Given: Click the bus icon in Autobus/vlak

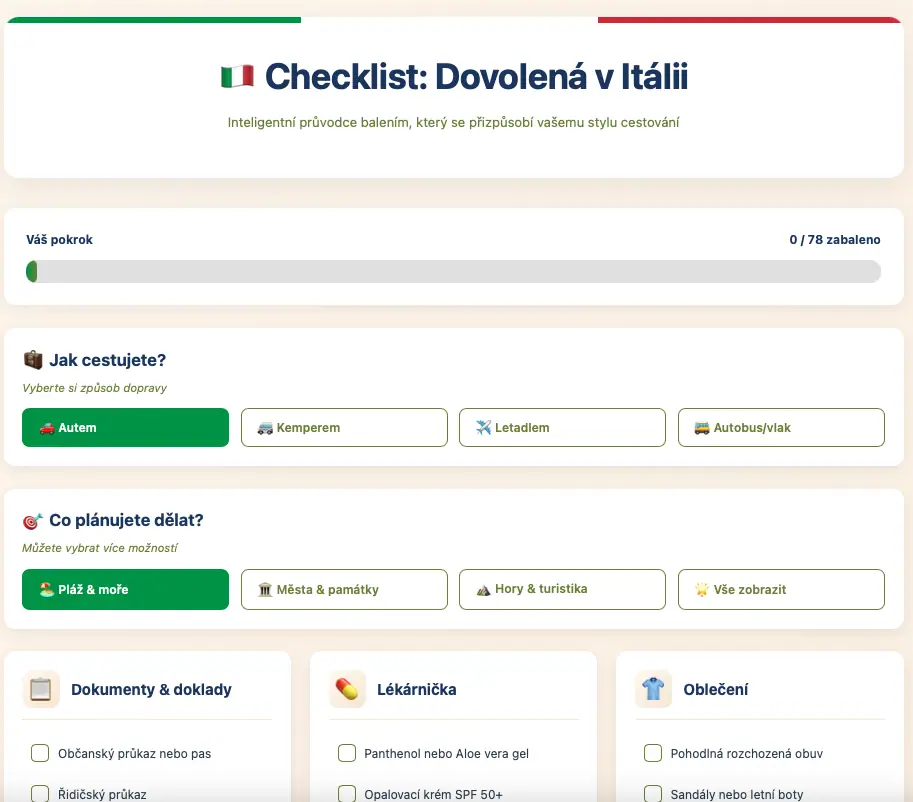Looking at the screenshot, I should (702, 428).
